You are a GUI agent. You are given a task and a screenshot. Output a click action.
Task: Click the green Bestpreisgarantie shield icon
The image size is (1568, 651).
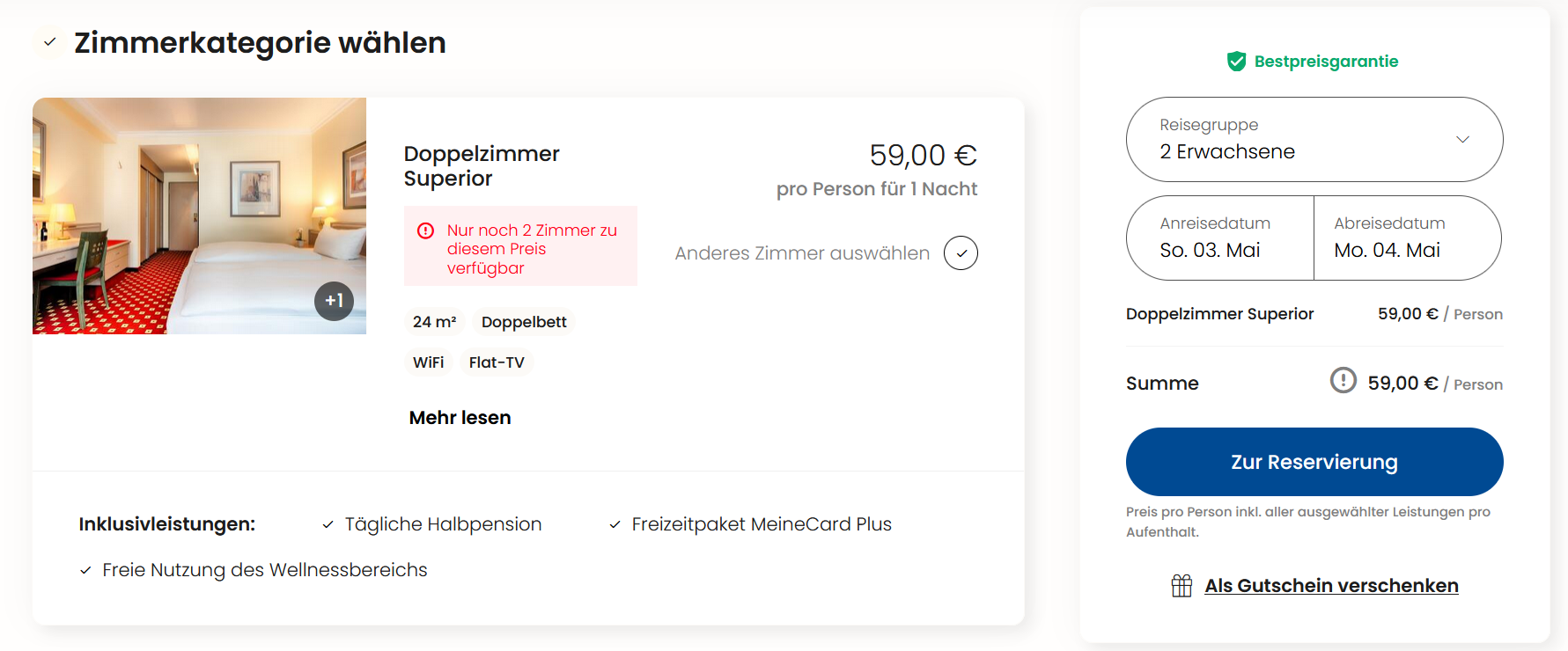point(1236,62)
